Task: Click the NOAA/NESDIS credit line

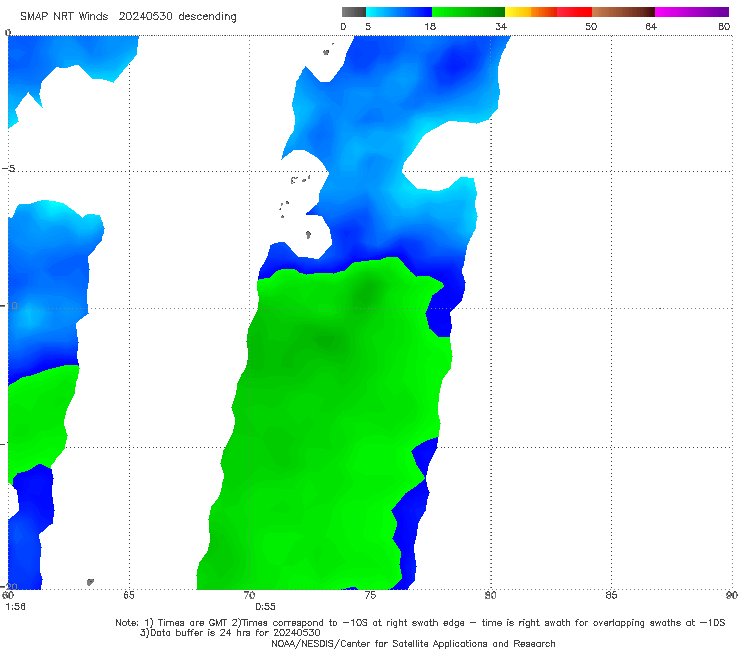Action: point(413,643)
